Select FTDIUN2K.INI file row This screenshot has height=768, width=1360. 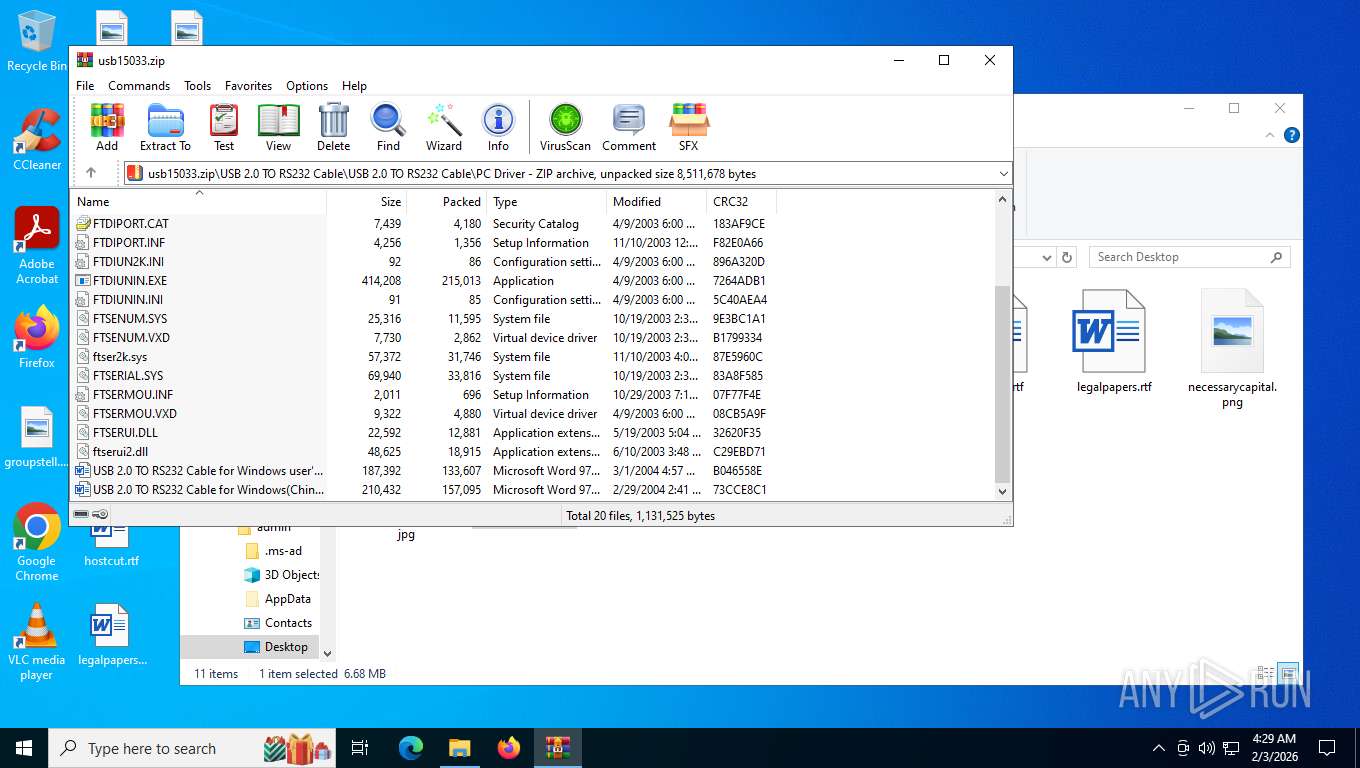point(424,262)
